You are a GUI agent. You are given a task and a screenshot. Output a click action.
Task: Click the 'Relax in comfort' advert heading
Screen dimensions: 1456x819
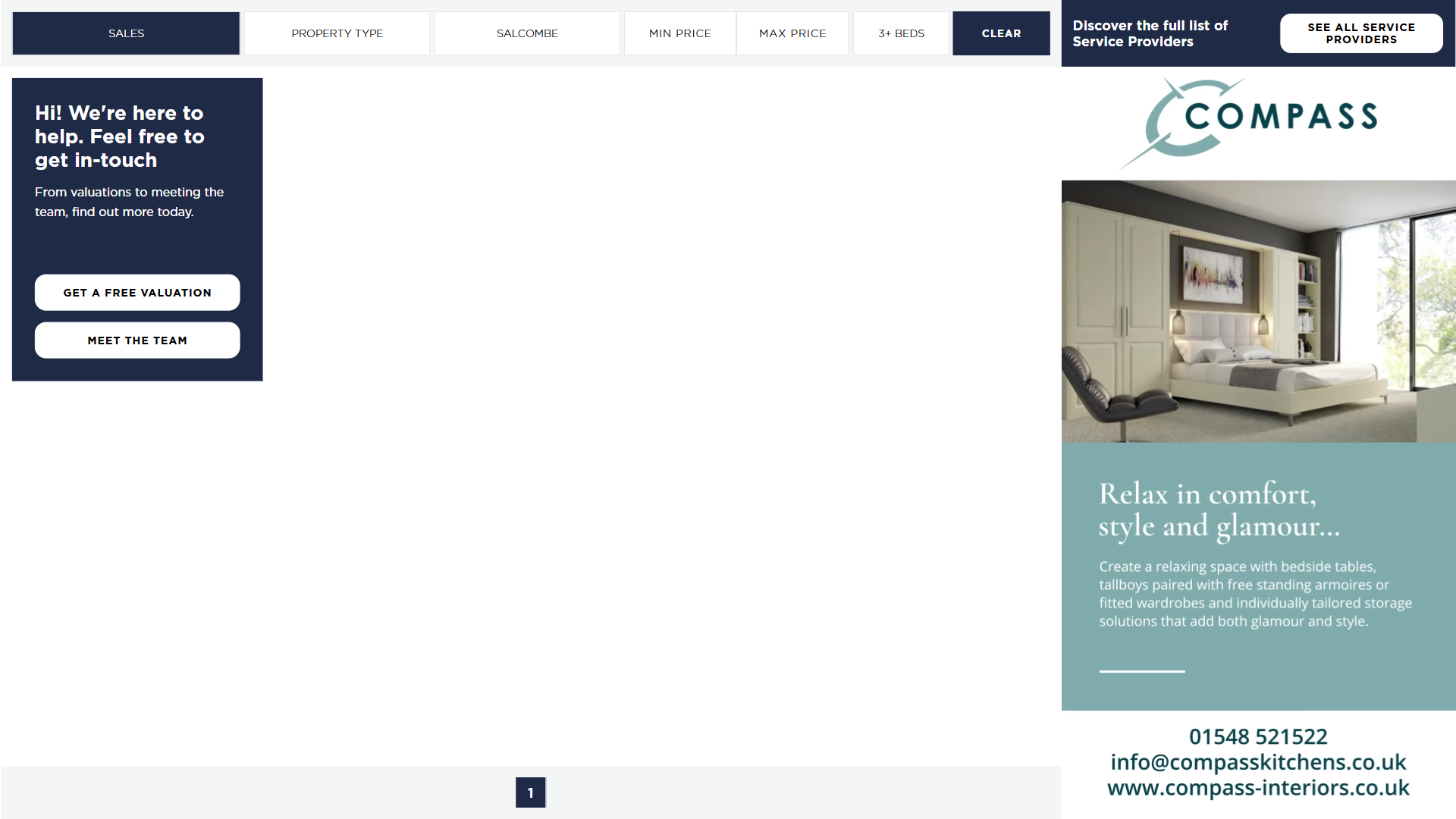(1219, 510)
